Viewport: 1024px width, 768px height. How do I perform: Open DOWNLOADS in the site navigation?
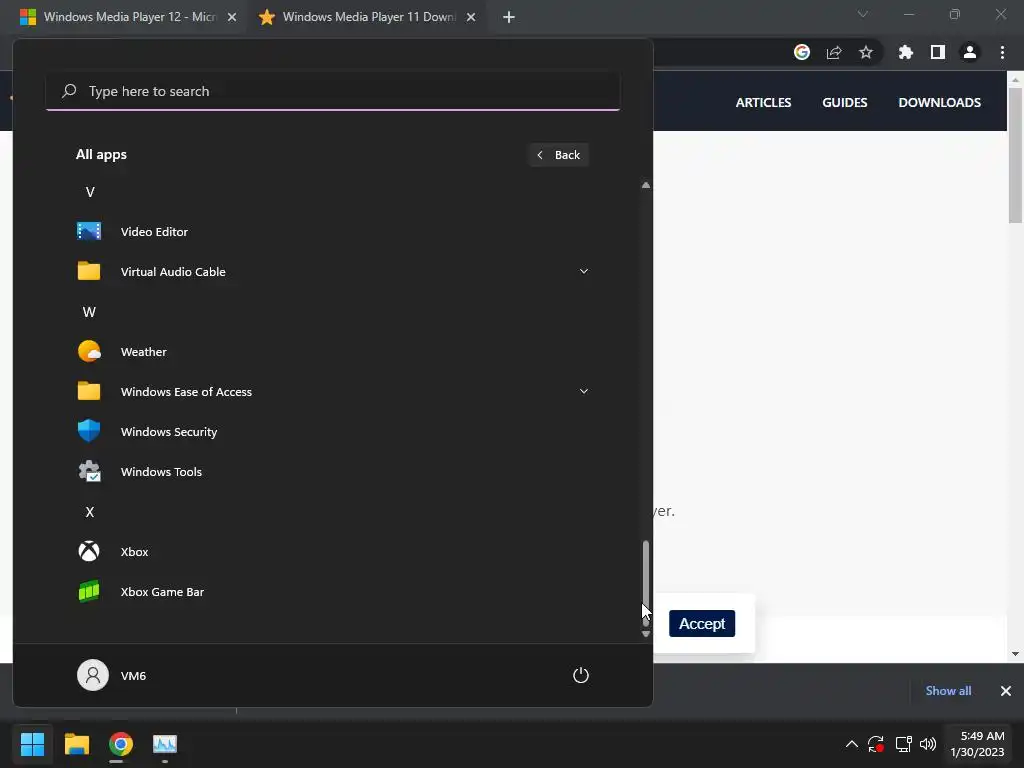(939, 103)
